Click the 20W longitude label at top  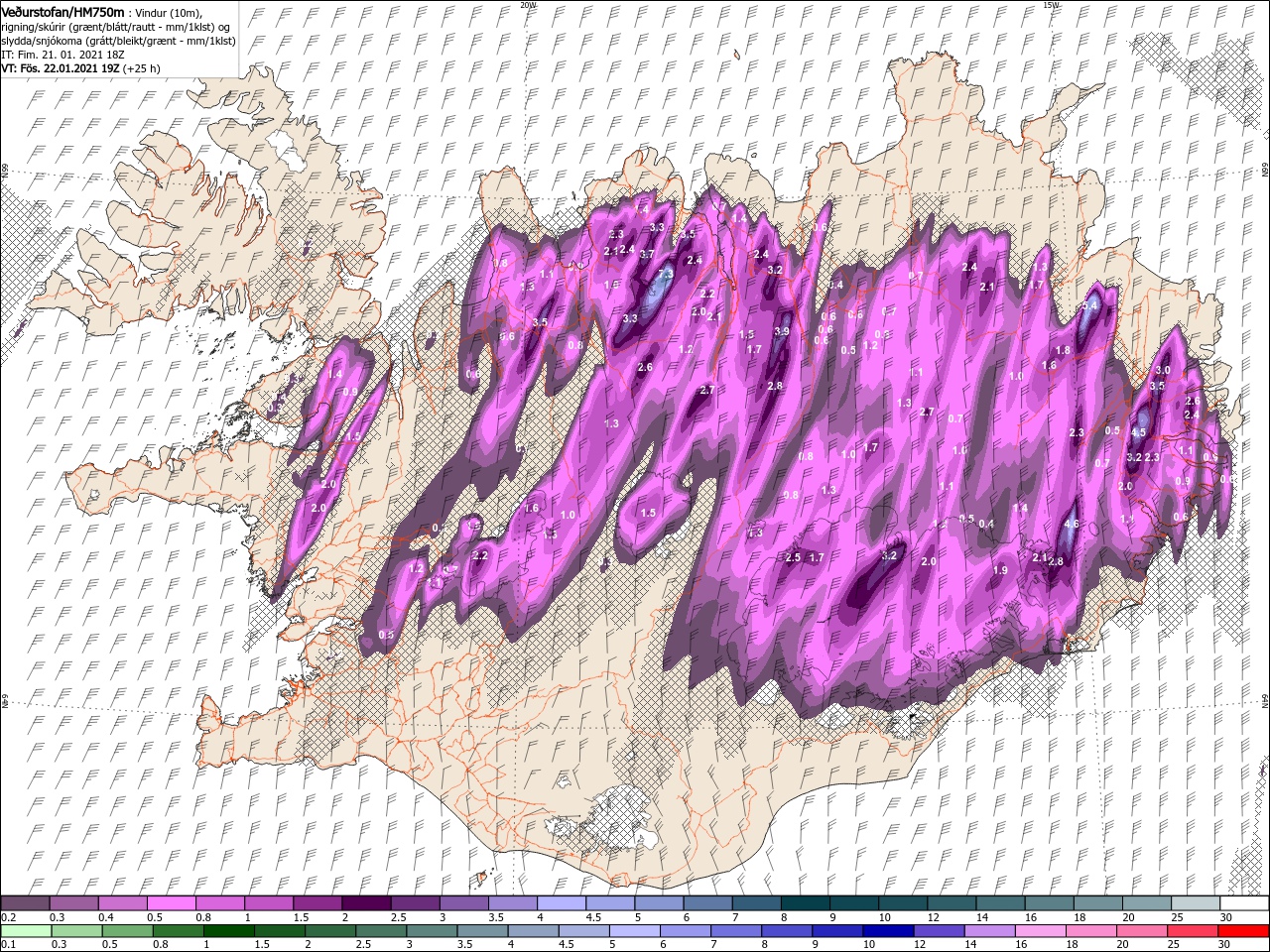(x=527, y=4)
